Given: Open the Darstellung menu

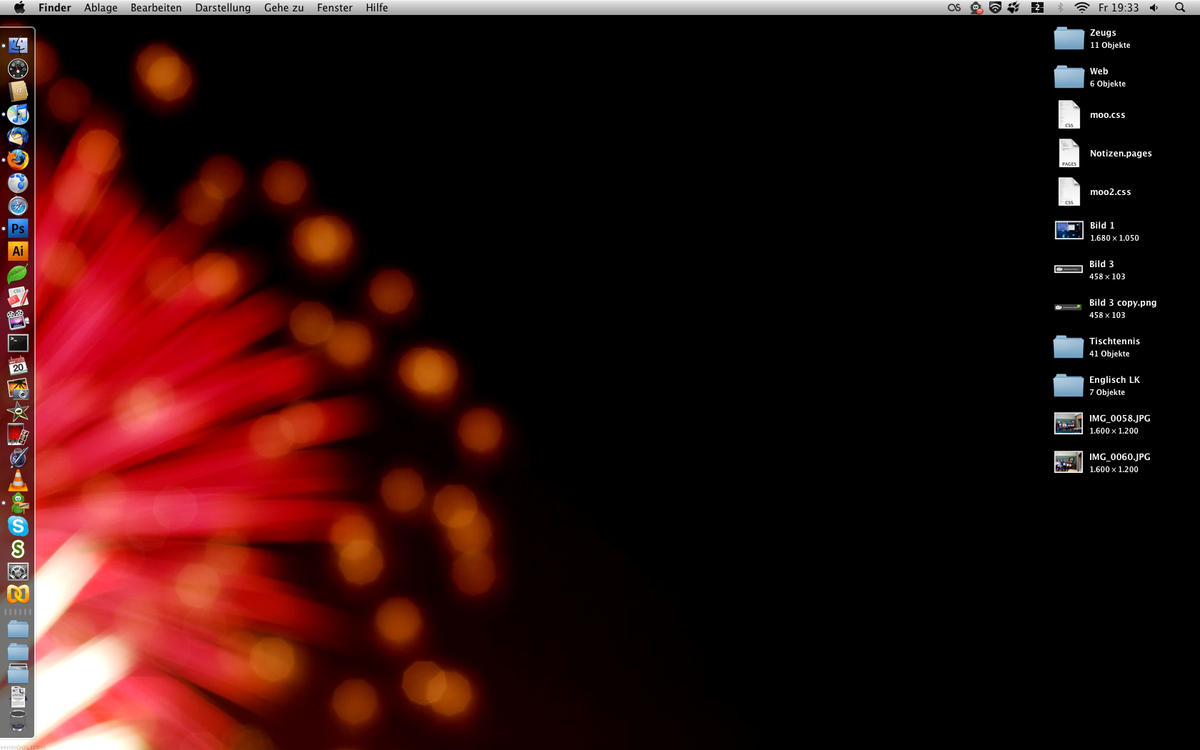Looking at the screenshot, I should pyautogui.click(x=223, y=8).
